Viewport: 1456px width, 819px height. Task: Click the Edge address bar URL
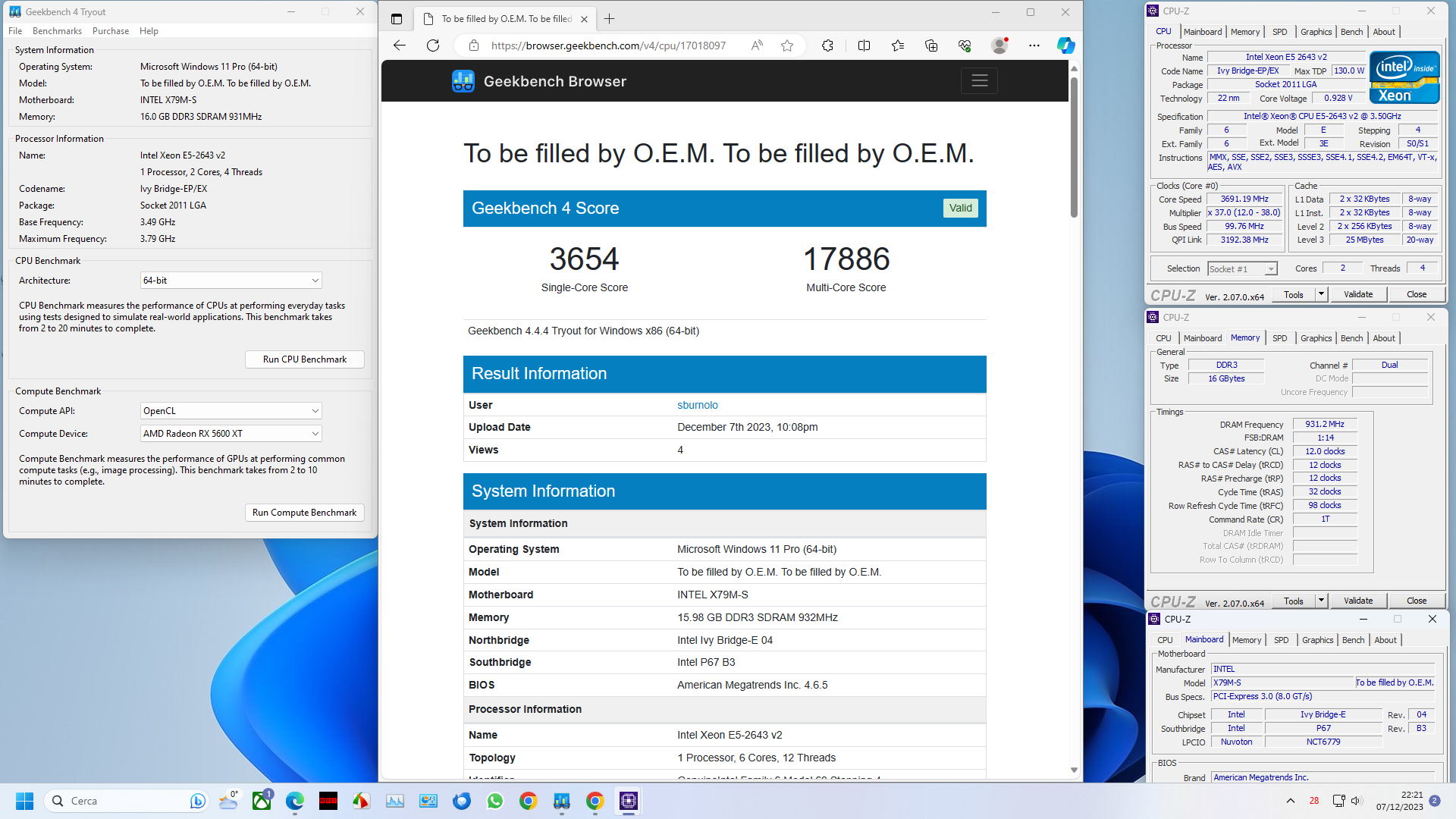point(608,45)
